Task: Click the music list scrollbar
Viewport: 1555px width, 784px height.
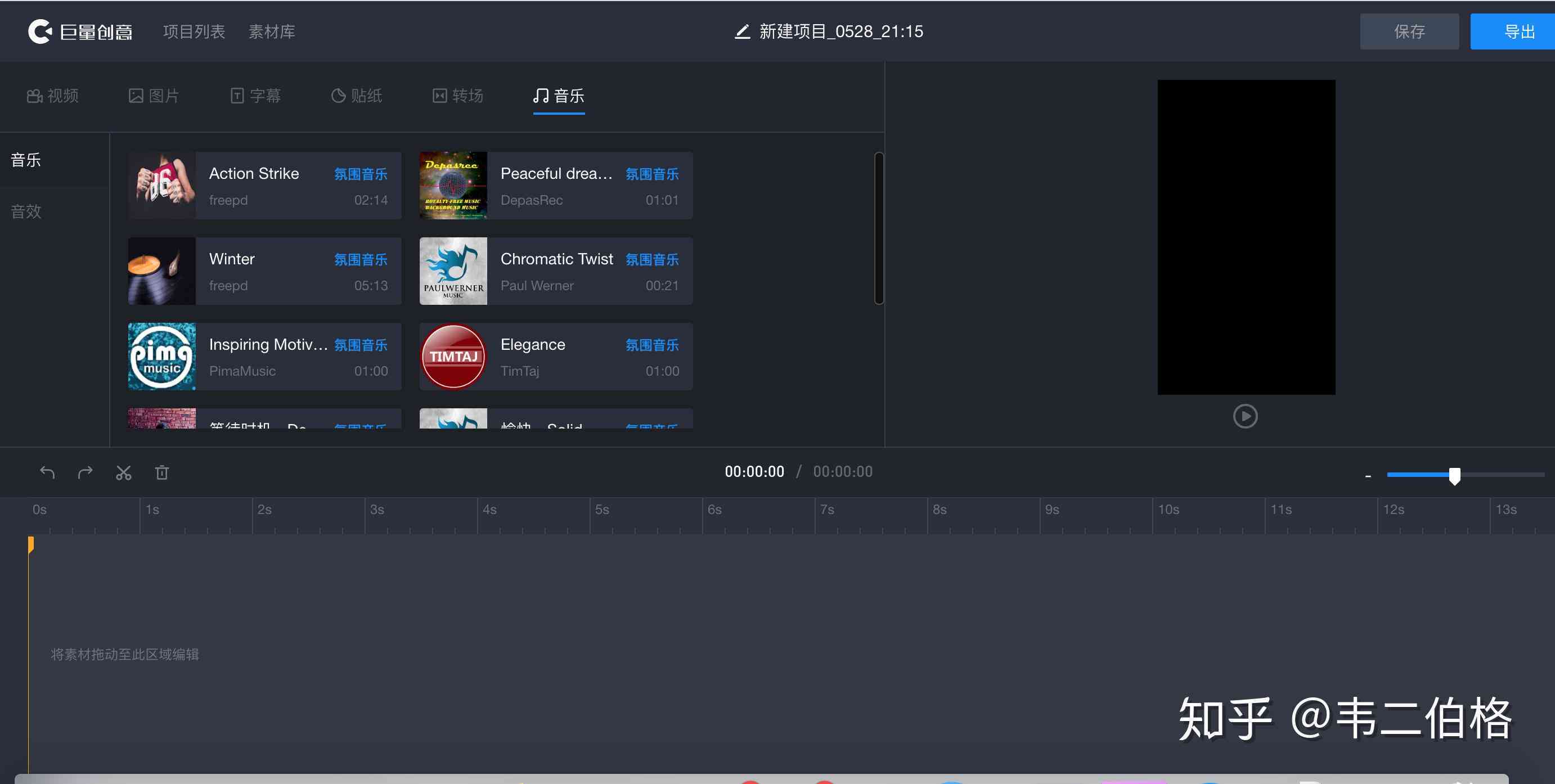Action: [879, 228]
